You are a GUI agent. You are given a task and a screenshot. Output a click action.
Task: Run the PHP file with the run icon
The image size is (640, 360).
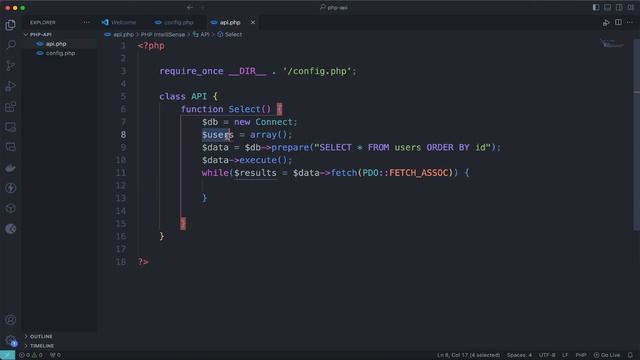click(606, 22)
